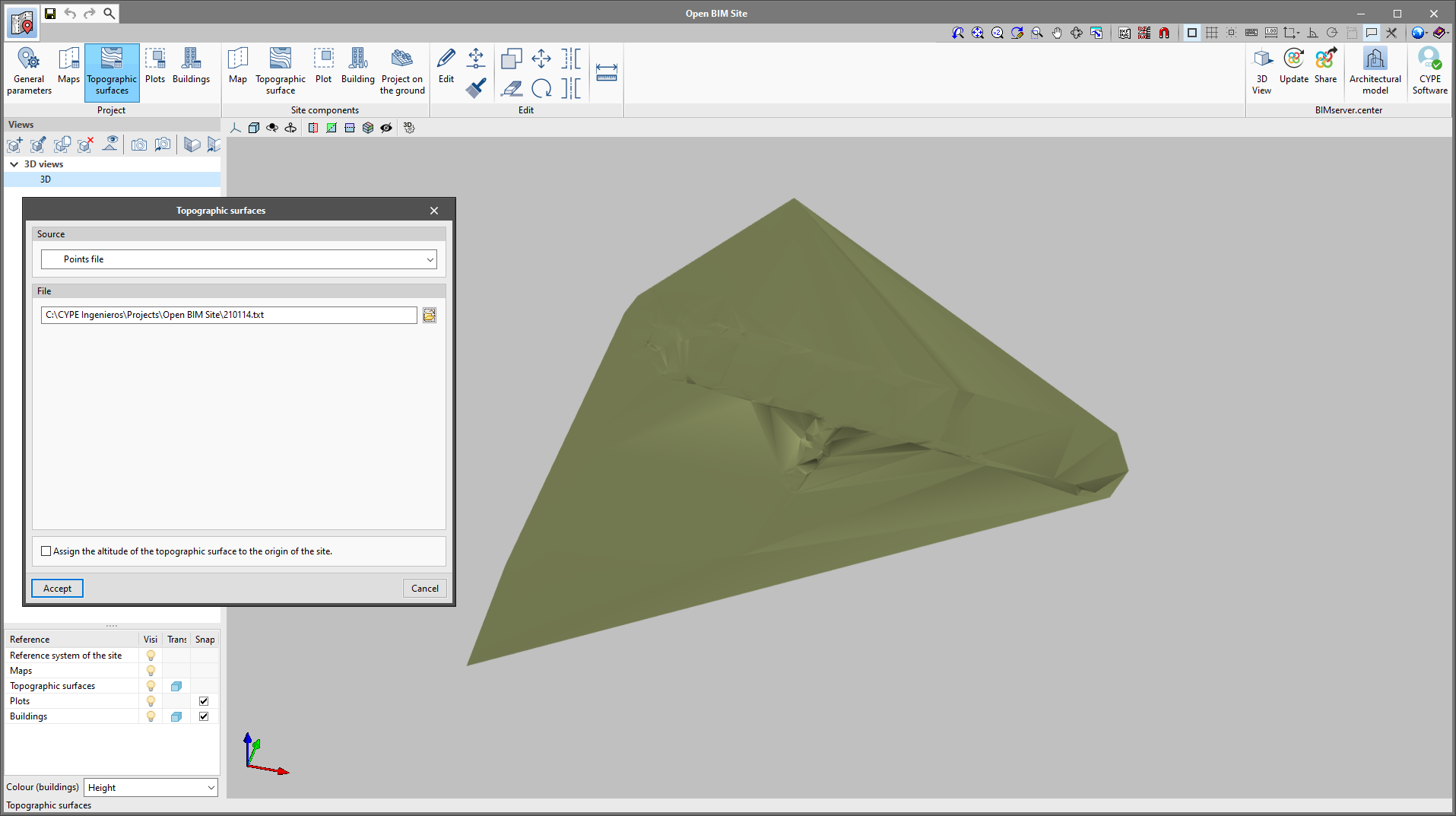Click the Delete eraser tool
This screenshot has height=816, width=1456.
[512, 88]
